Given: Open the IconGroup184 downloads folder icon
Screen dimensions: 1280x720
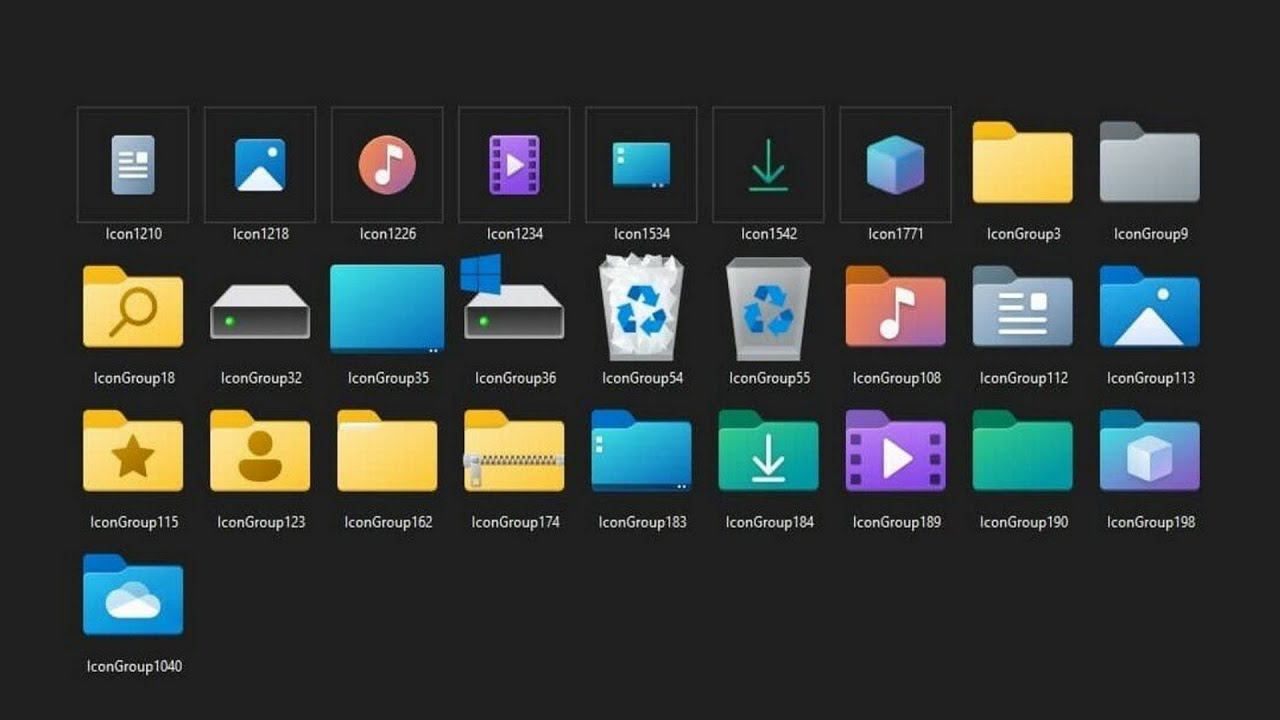Looking at the screenshot, I should coord(768,450).
